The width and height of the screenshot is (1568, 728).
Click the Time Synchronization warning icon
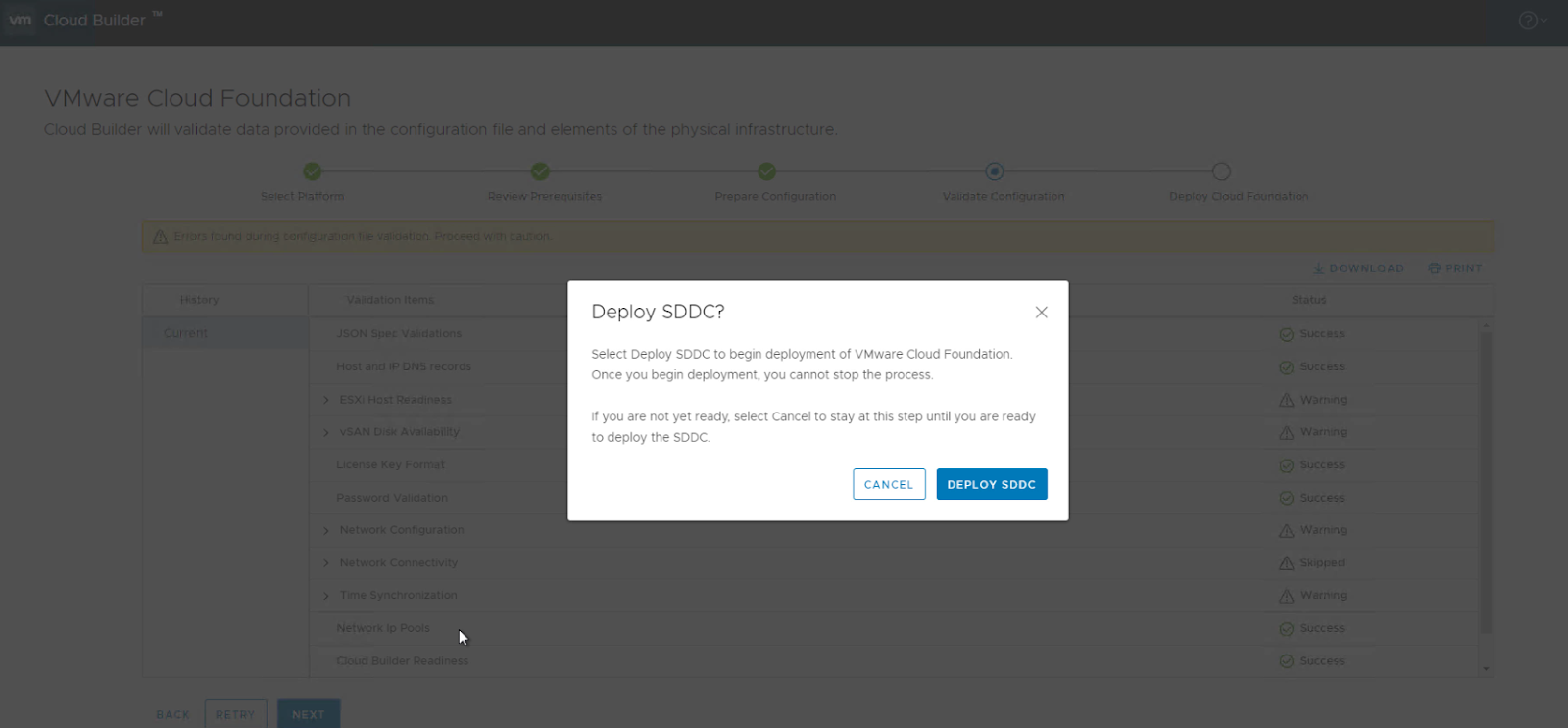pos(1287,596)
